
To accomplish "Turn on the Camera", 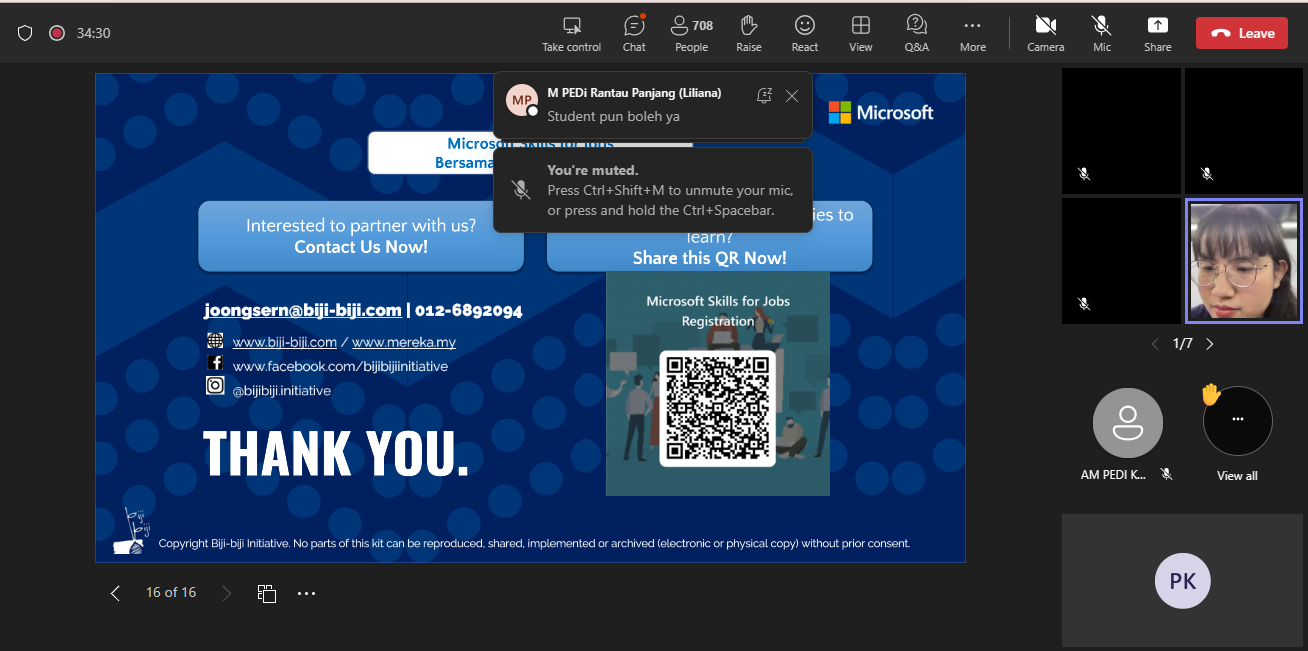I will (1045, 32).
